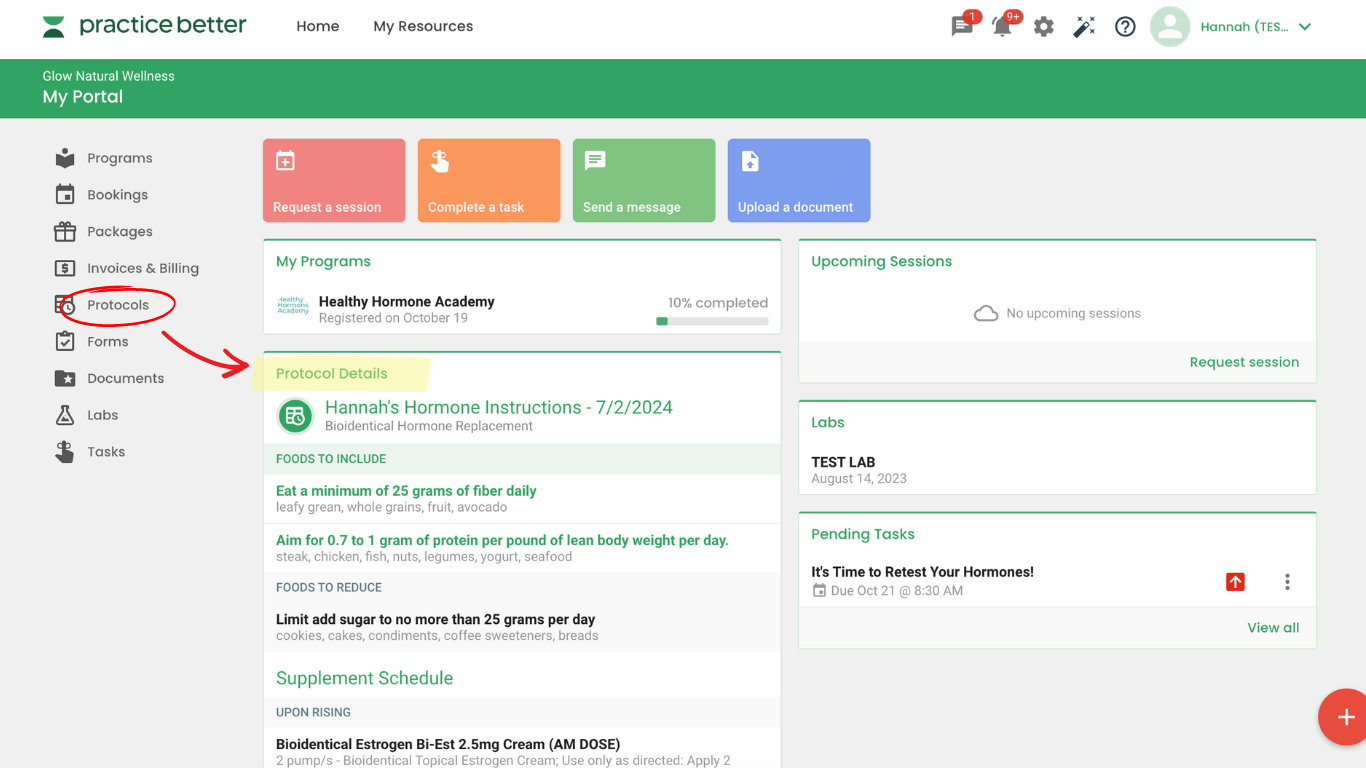Click the My Programs heading
The width and height of the screenshot is (1366, 768).
point(323,261)
